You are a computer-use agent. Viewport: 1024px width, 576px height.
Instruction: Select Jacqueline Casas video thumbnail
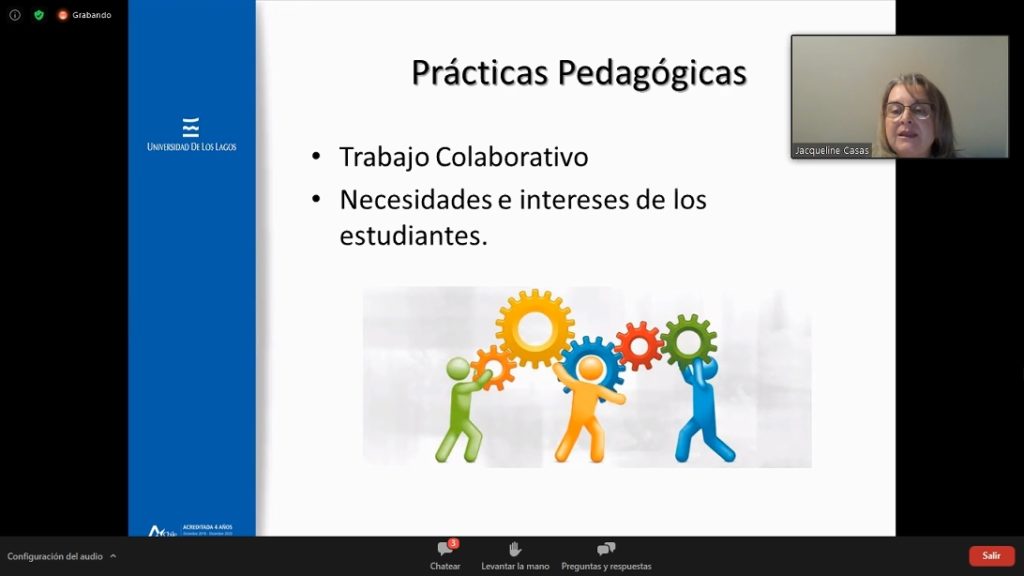tap(899, 95)
